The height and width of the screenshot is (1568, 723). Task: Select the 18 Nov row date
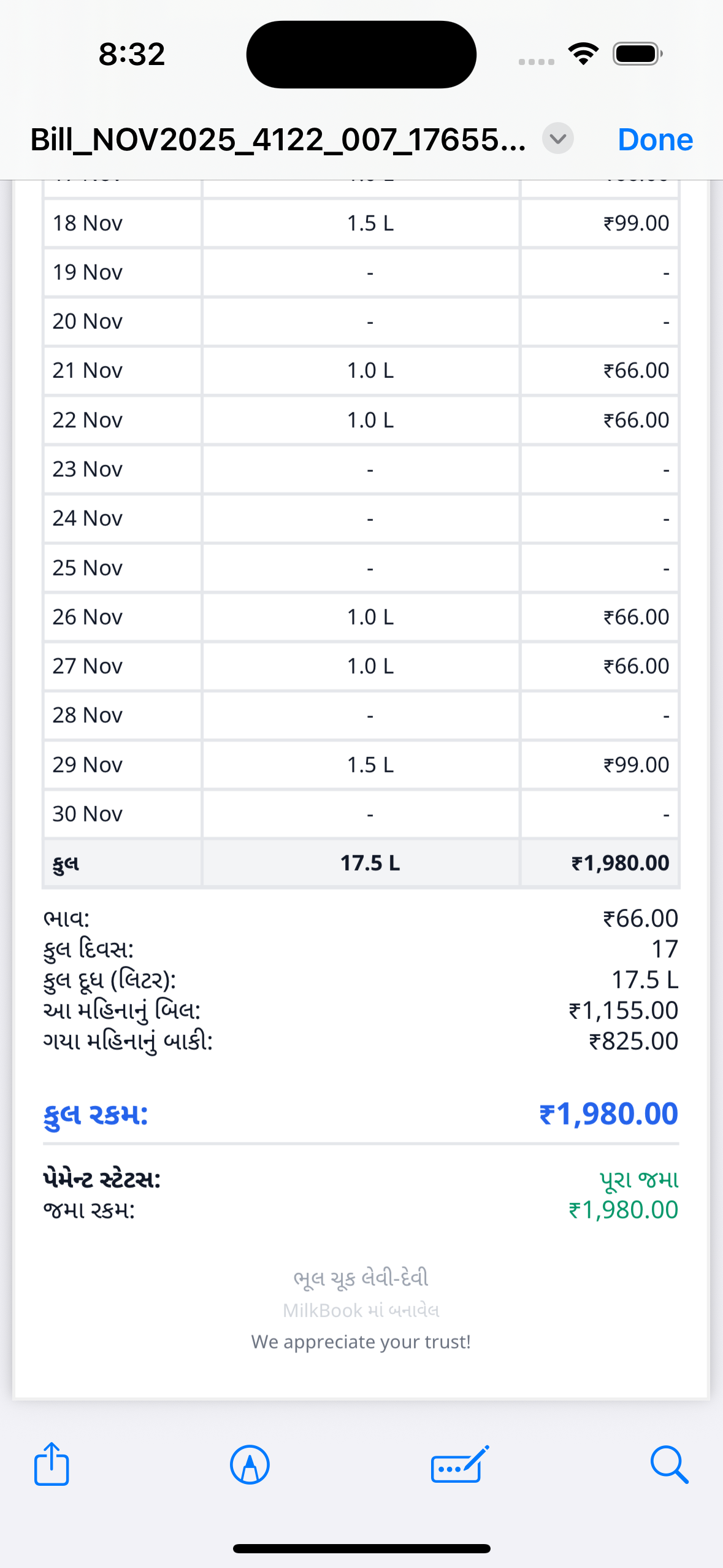pyautogui.click(x=88, y=223)
